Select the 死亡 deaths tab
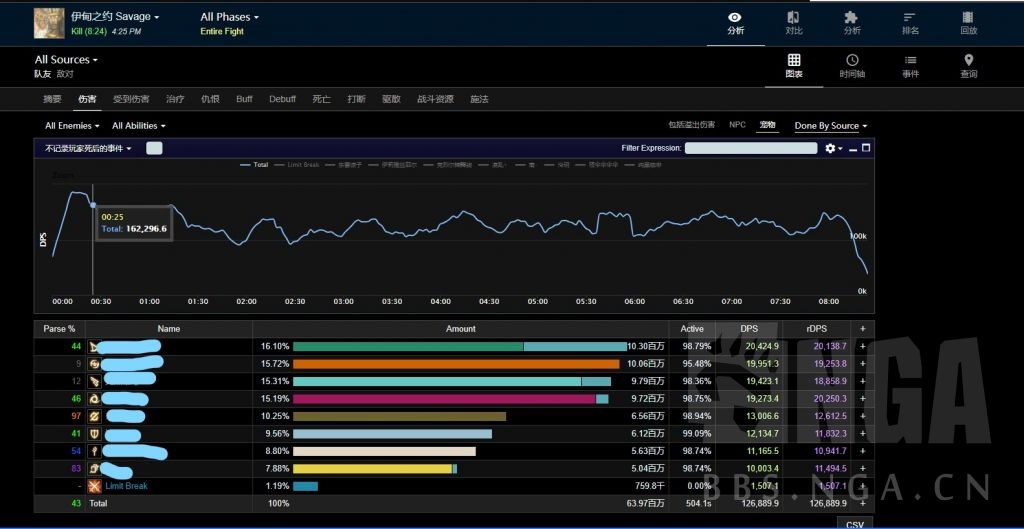This screenshot has height=529, width=1024. [x=321, y=99]
